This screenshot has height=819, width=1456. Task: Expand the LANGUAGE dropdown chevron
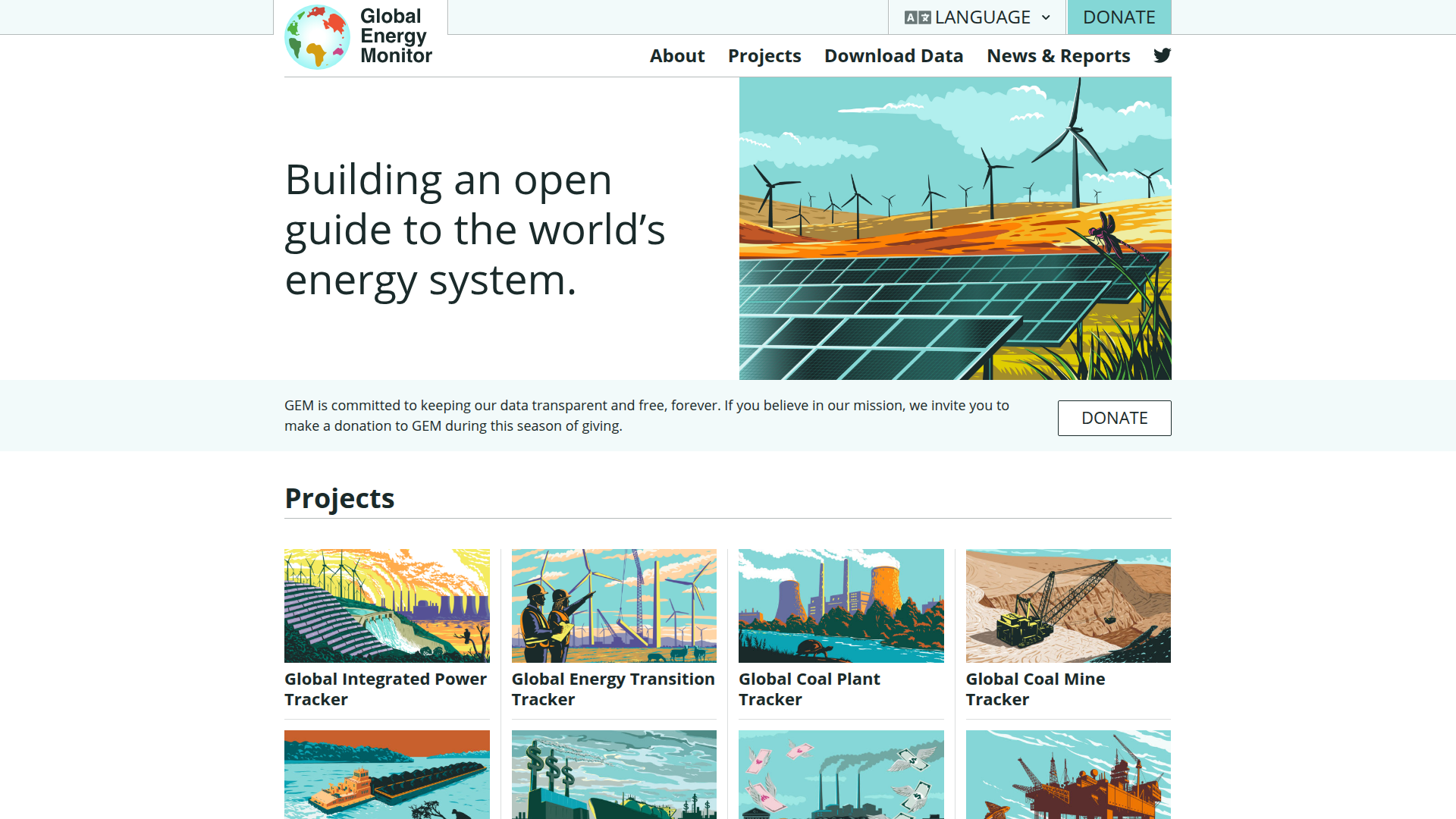click(1046, 17)
